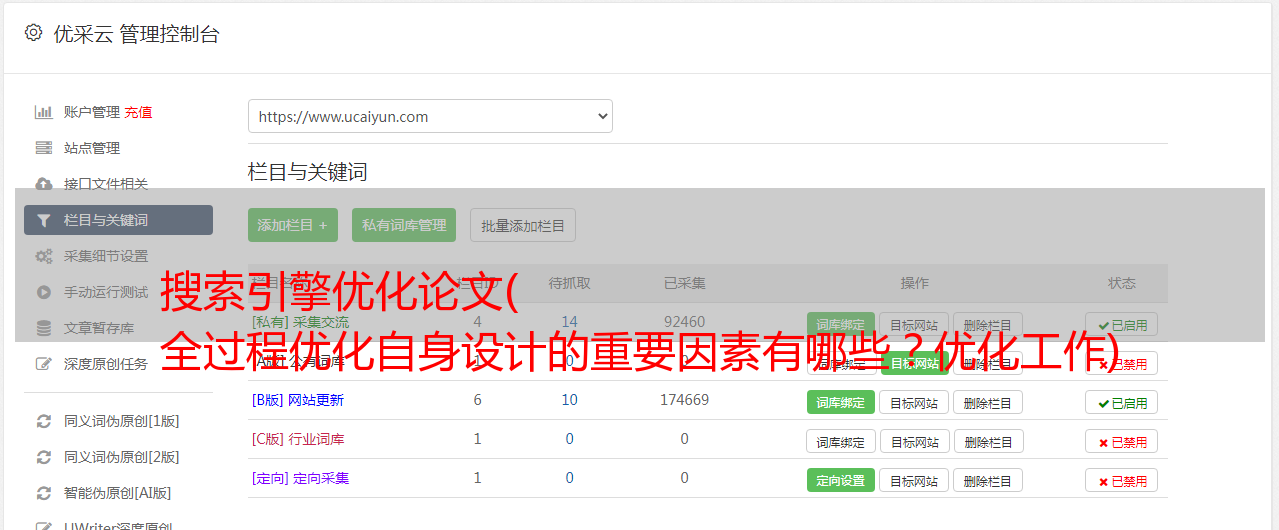
Task: Open the [C版] 行业词库 column link
Action: pos(298,439)
